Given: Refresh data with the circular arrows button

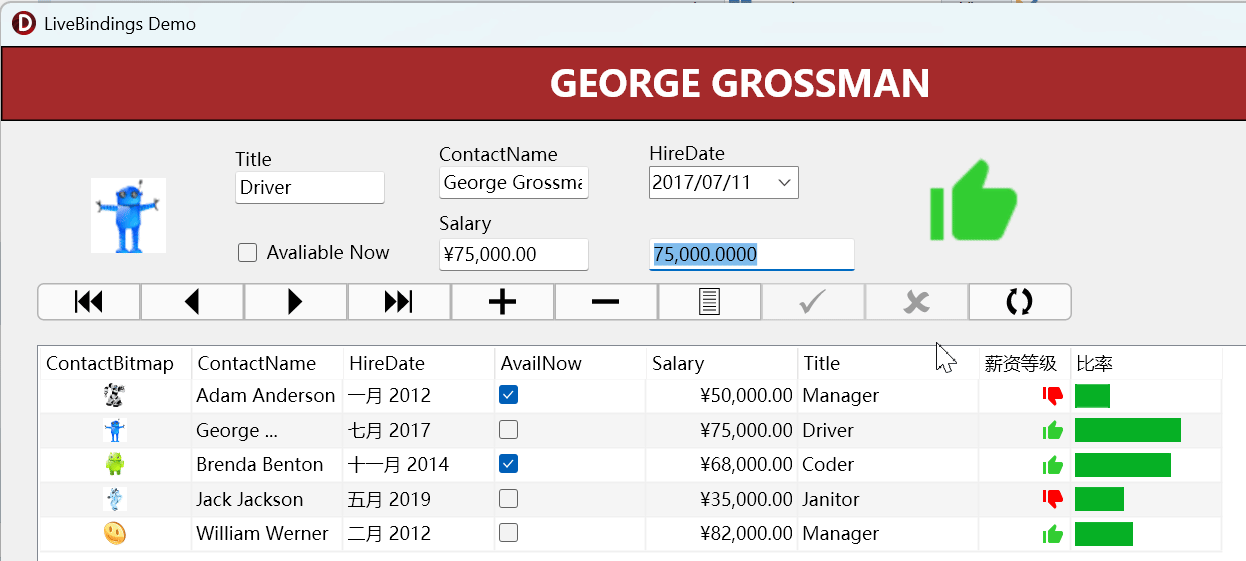Looking at the screenshot, I should (1019, 302).
